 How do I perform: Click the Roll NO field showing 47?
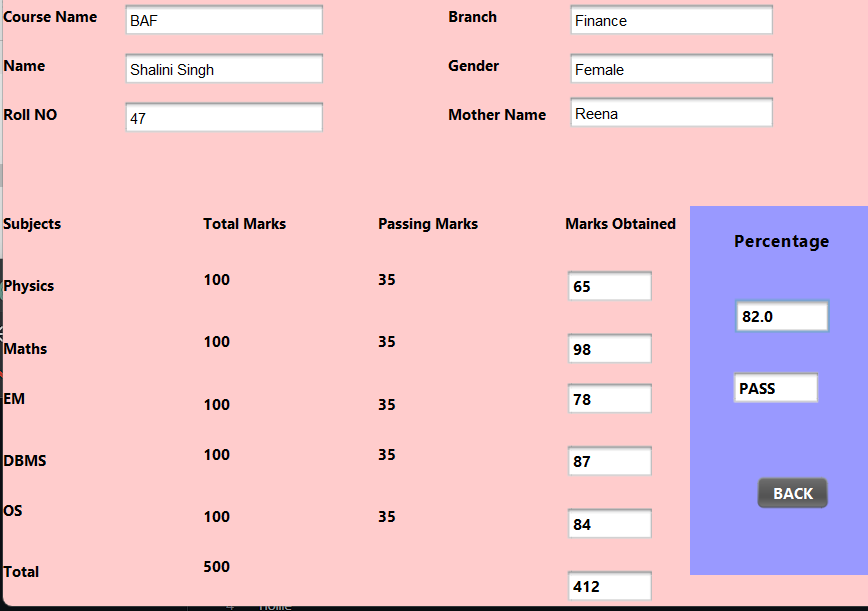223,117
